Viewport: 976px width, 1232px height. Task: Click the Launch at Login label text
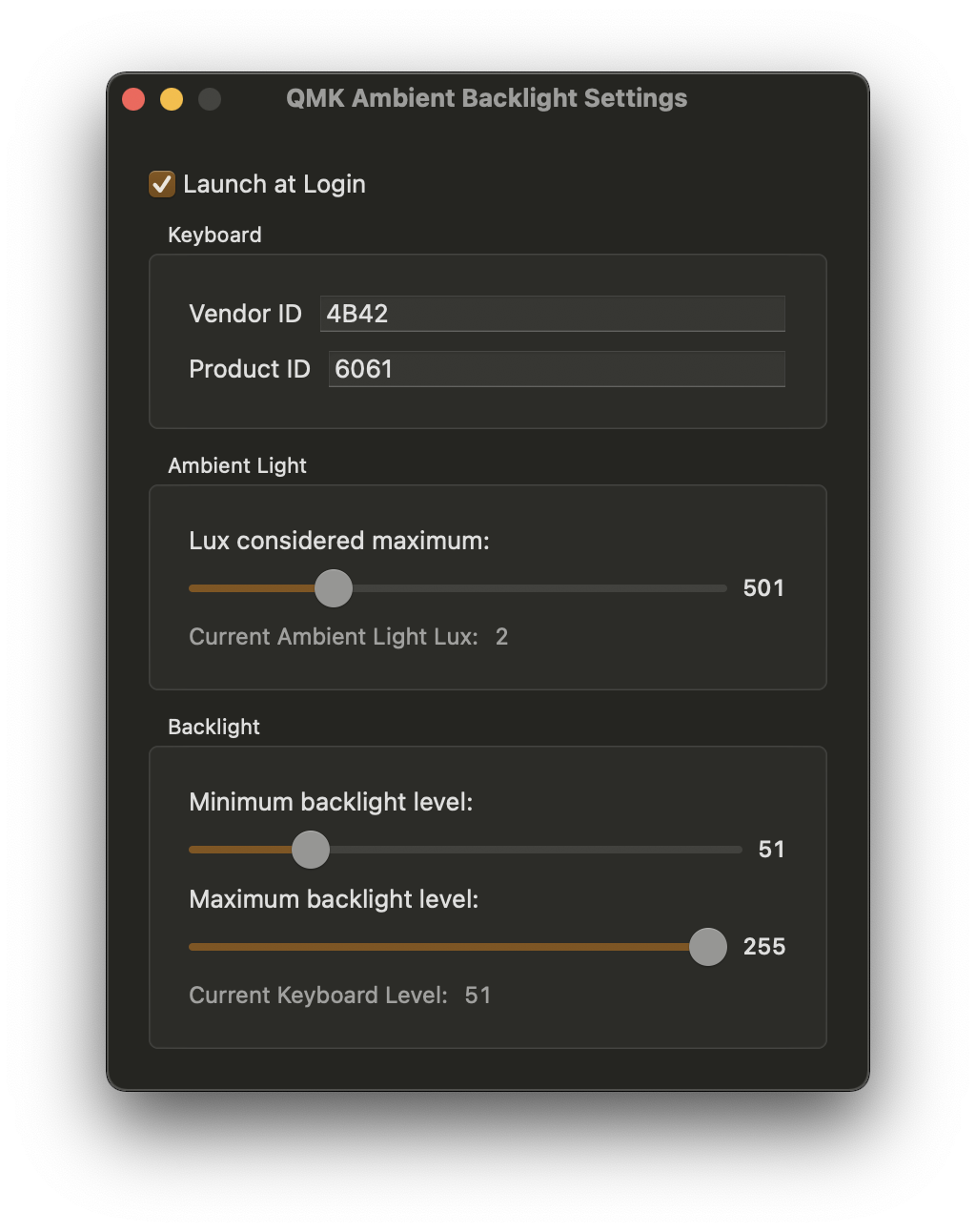[x=274, y=184]
